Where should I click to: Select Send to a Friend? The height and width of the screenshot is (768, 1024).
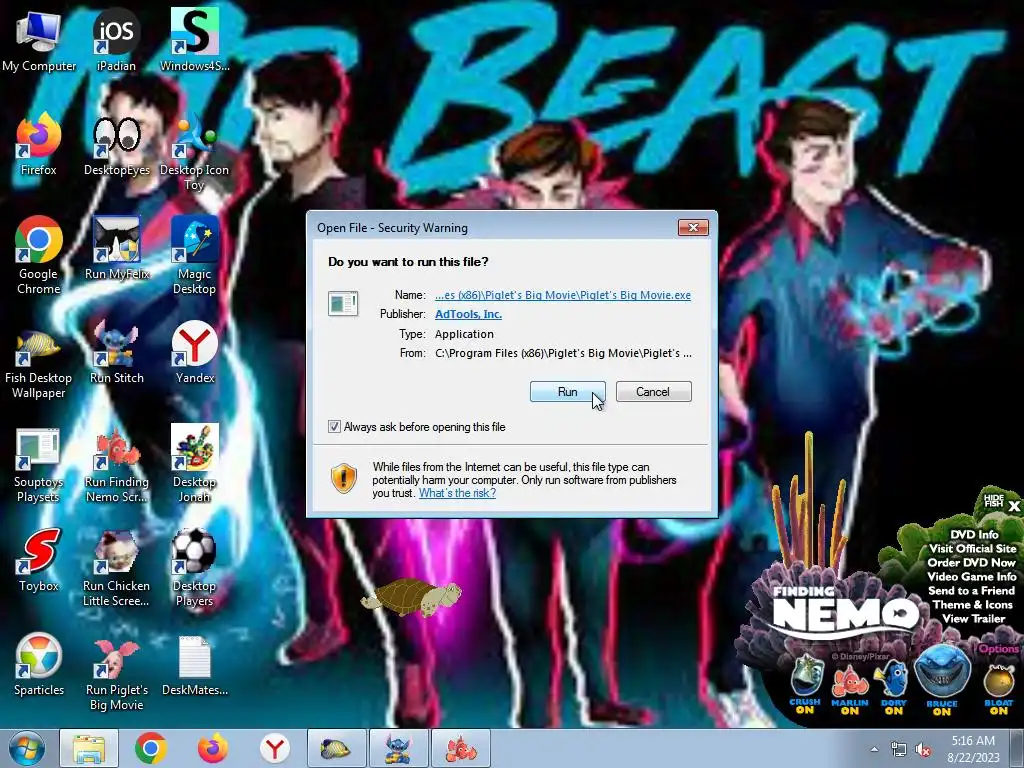972,590
